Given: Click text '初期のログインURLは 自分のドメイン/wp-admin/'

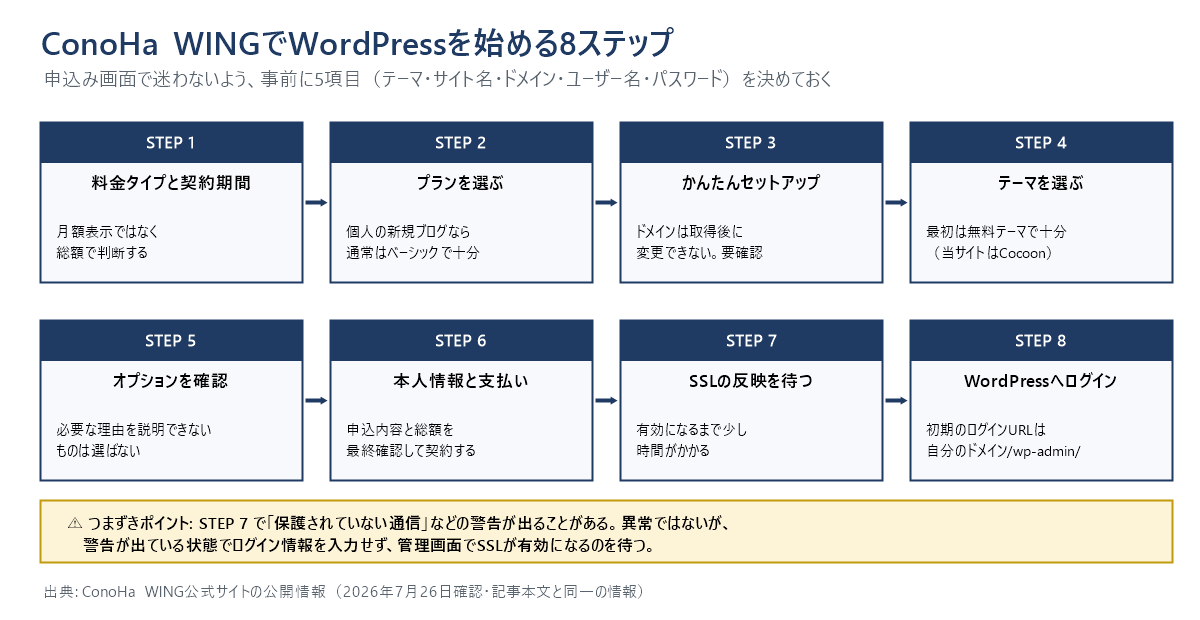Looking at the screenshot, I should click(x=1003, y=440).
